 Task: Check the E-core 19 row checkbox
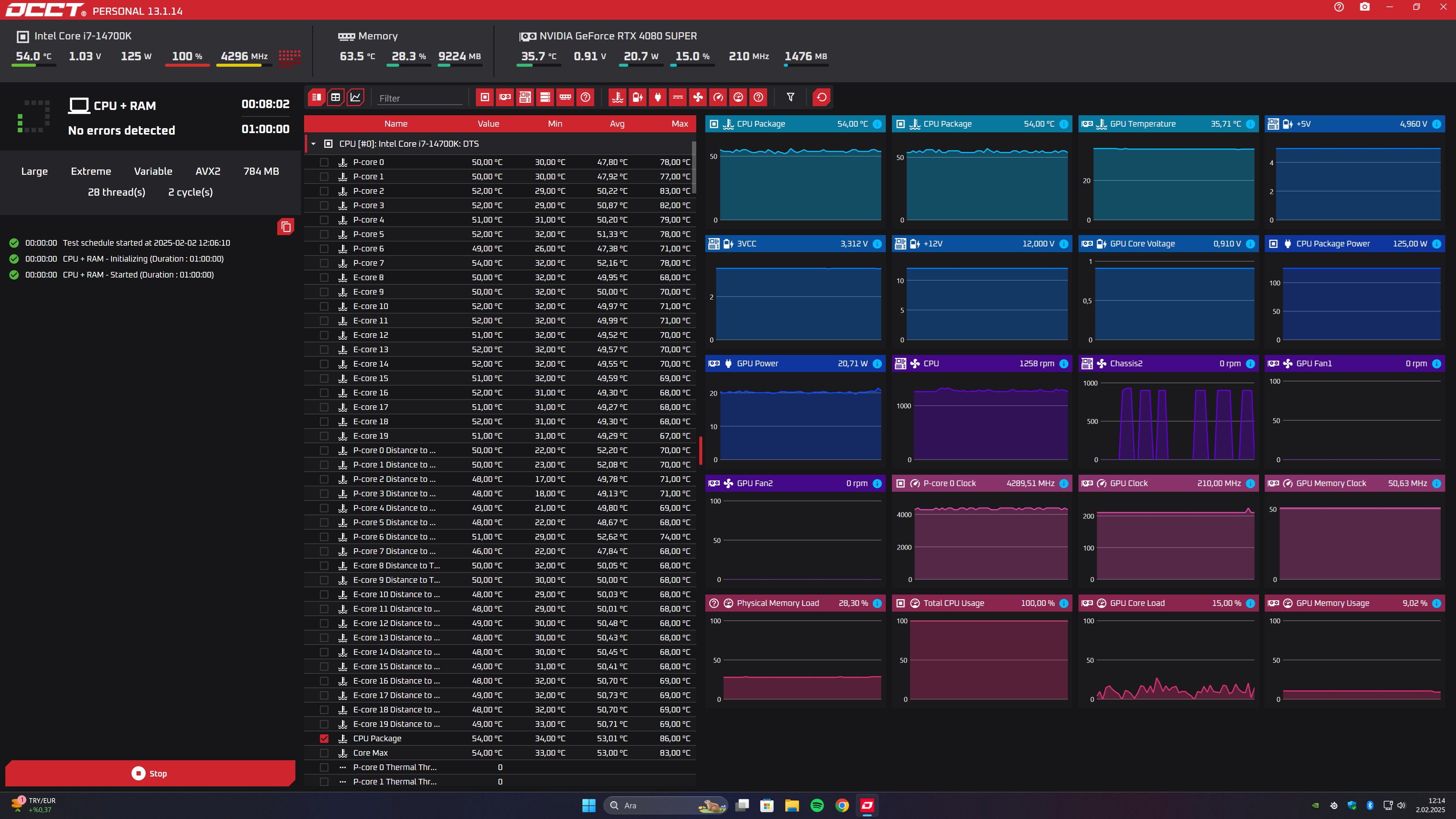[324, 436]
